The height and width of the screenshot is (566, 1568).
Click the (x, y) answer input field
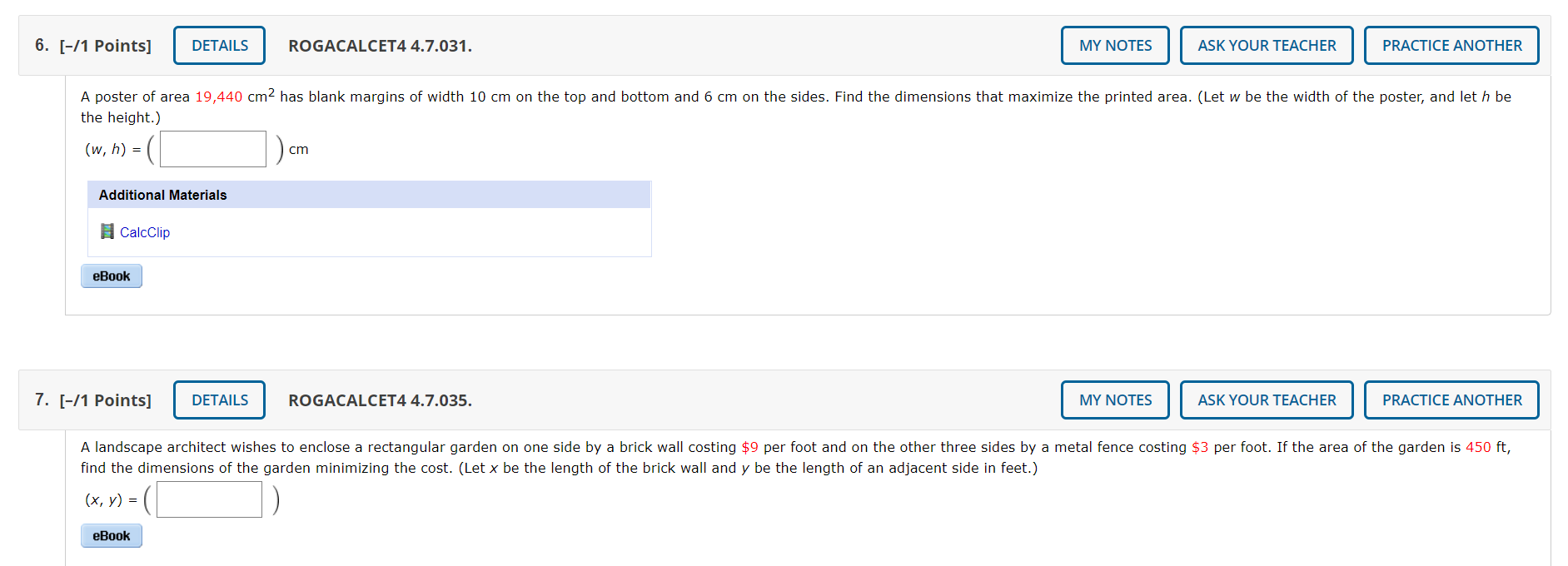208,499
